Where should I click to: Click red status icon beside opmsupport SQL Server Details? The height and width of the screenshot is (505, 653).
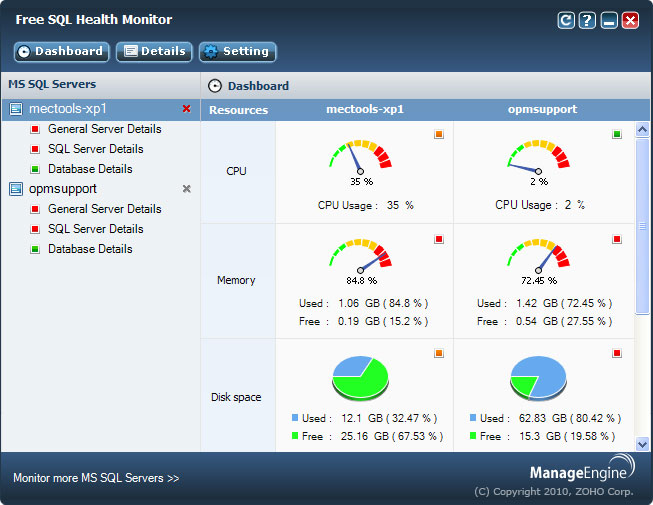35,229
